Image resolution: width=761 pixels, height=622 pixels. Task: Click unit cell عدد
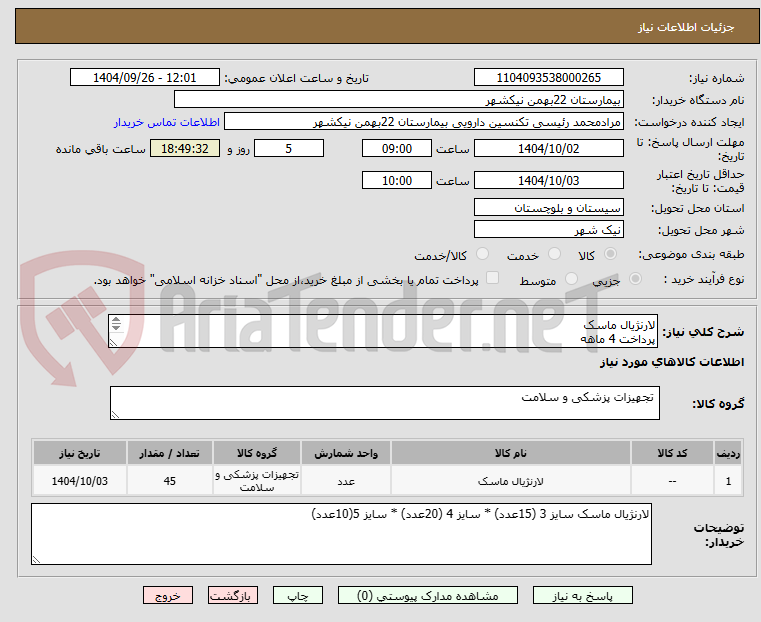tap(346, 481)
